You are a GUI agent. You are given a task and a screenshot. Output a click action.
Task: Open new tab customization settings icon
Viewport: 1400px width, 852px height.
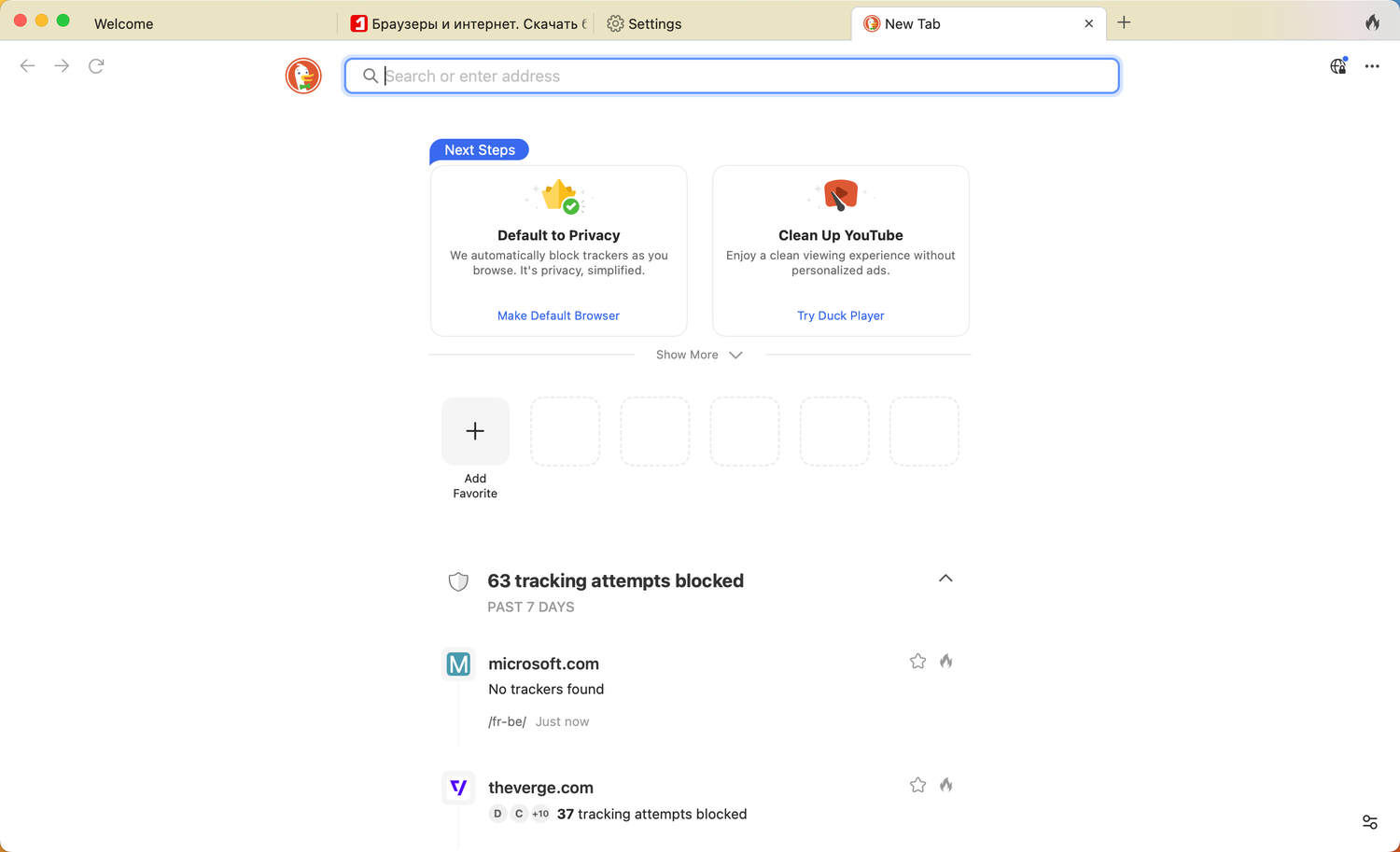[x=1369, y=822]
